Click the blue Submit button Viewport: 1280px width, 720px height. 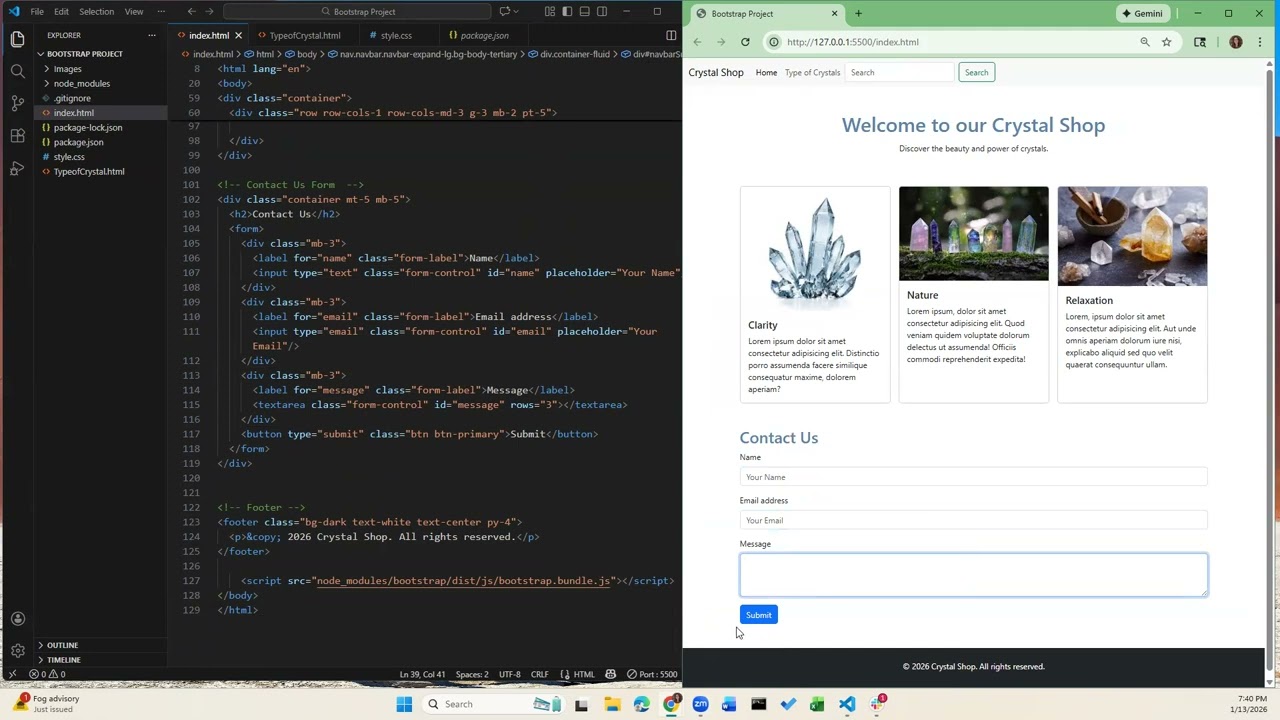[758, 615]
